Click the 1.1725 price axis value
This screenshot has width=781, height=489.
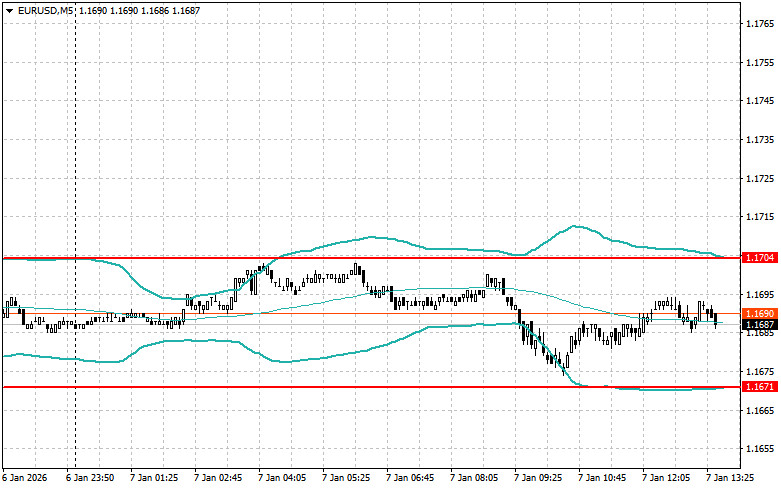coord(760,178)
